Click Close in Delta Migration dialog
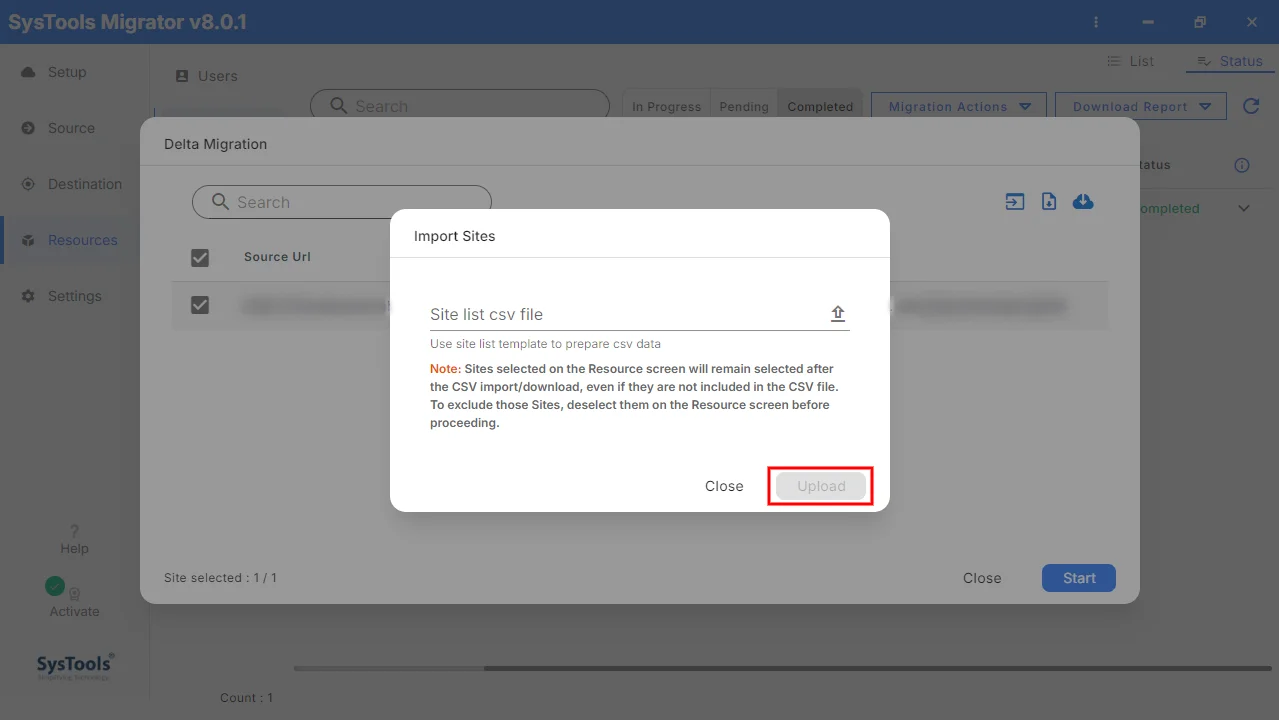 coord(982,578)
